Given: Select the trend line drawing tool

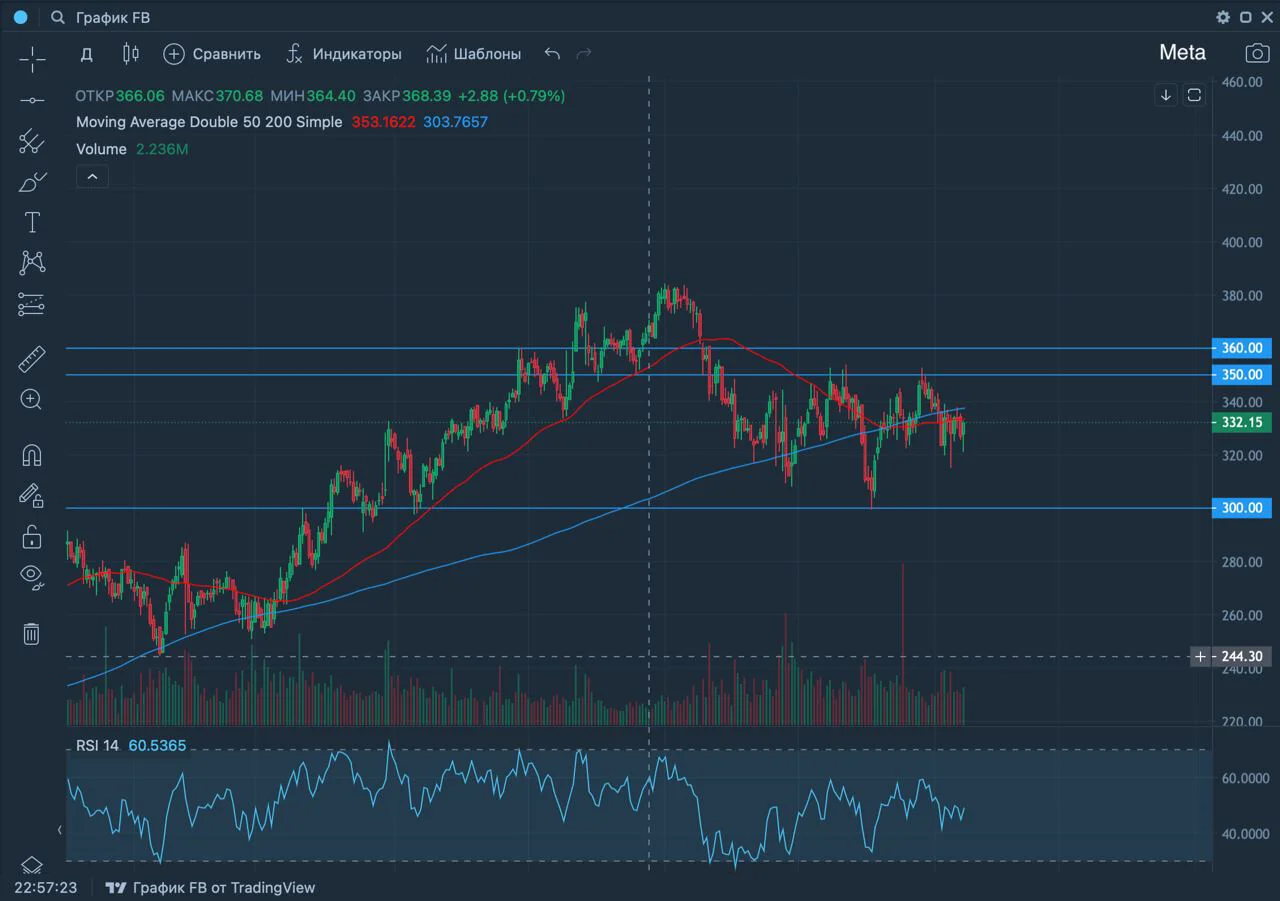Looking at the screenshot, I should (x=32, y=100).
